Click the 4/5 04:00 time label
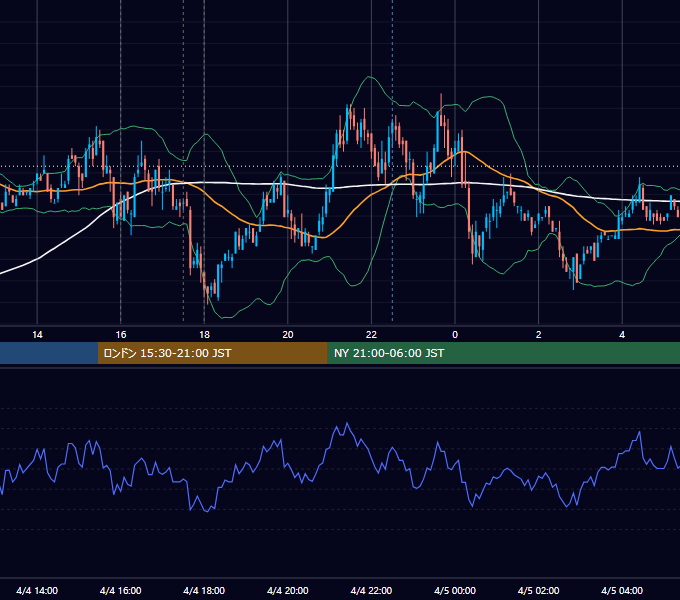Viewport: 680px width, 600px height. tap(622, 591)
